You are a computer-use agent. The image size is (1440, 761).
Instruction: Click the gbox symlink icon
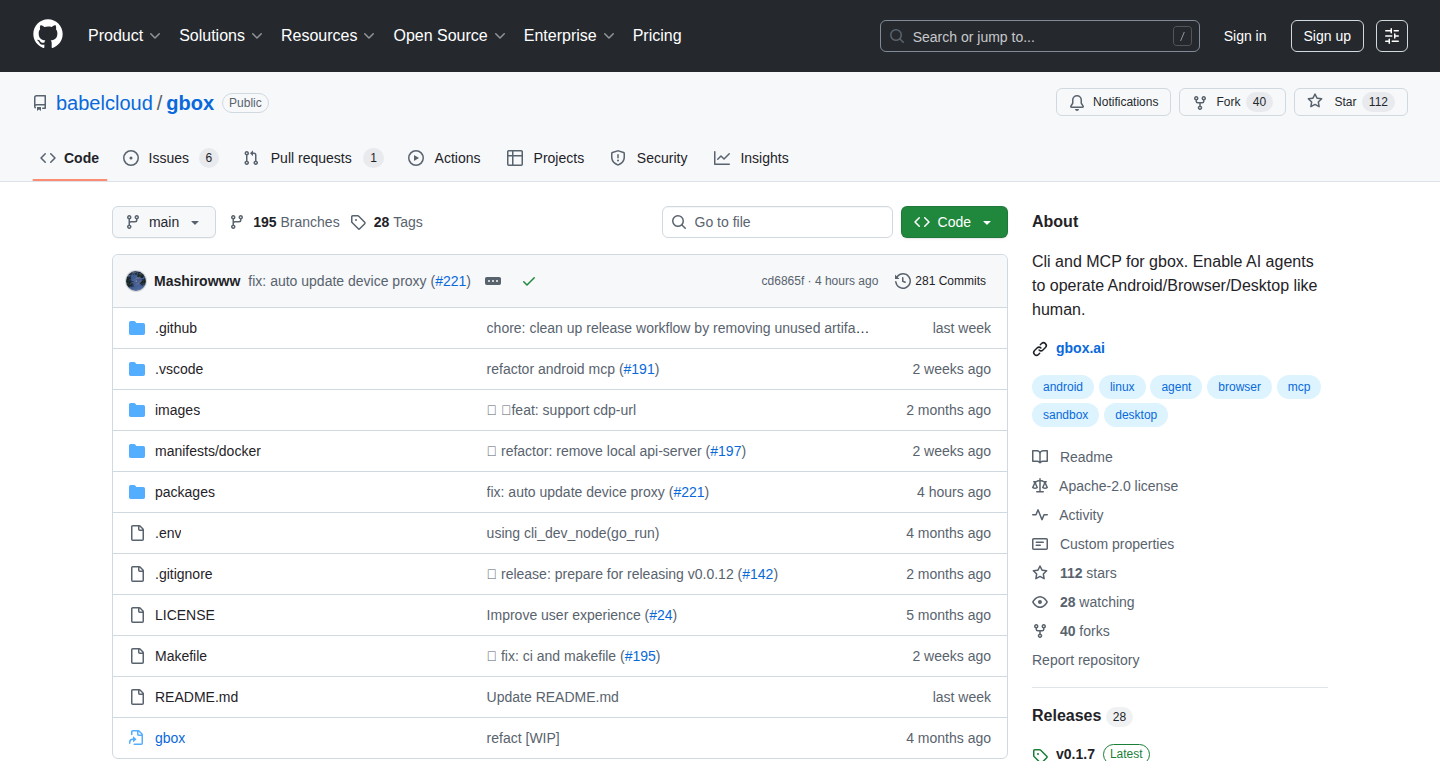[137, 738]
